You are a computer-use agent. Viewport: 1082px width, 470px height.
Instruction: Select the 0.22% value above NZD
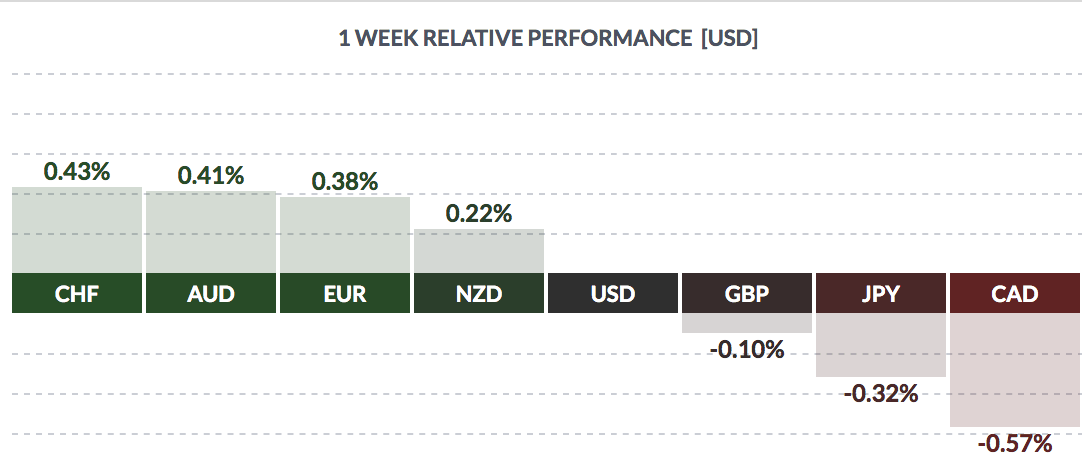click(479, 213)
